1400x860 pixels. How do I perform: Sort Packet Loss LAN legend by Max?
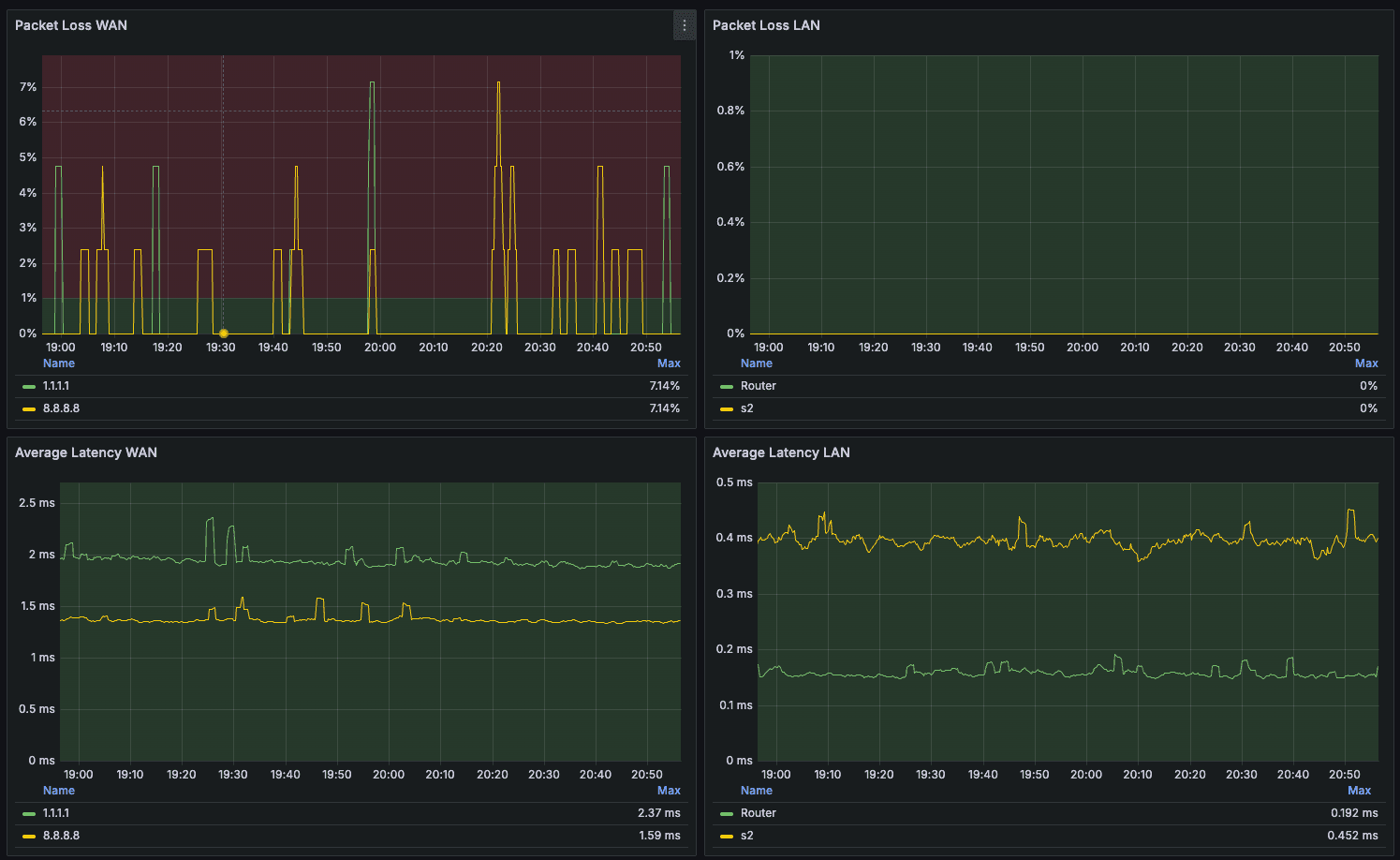[x=1366, y=363]
